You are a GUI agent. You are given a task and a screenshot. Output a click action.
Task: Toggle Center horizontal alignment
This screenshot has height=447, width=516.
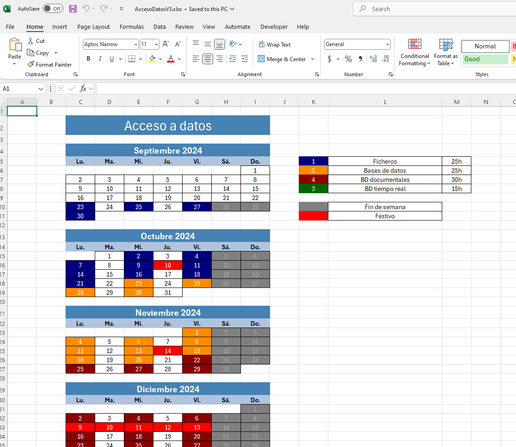(x=207, y=59)
